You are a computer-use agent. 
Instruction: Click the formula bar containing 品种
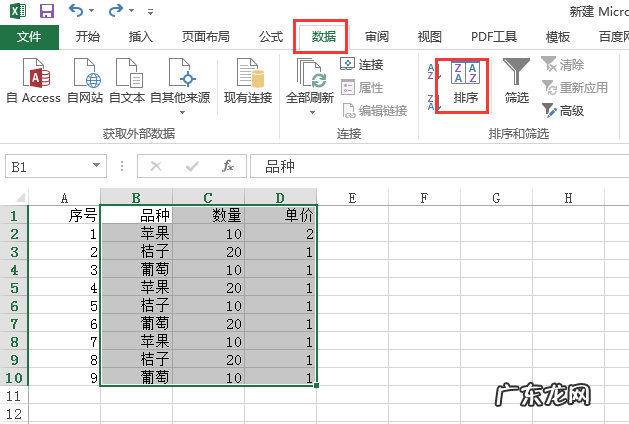(439, 166)
